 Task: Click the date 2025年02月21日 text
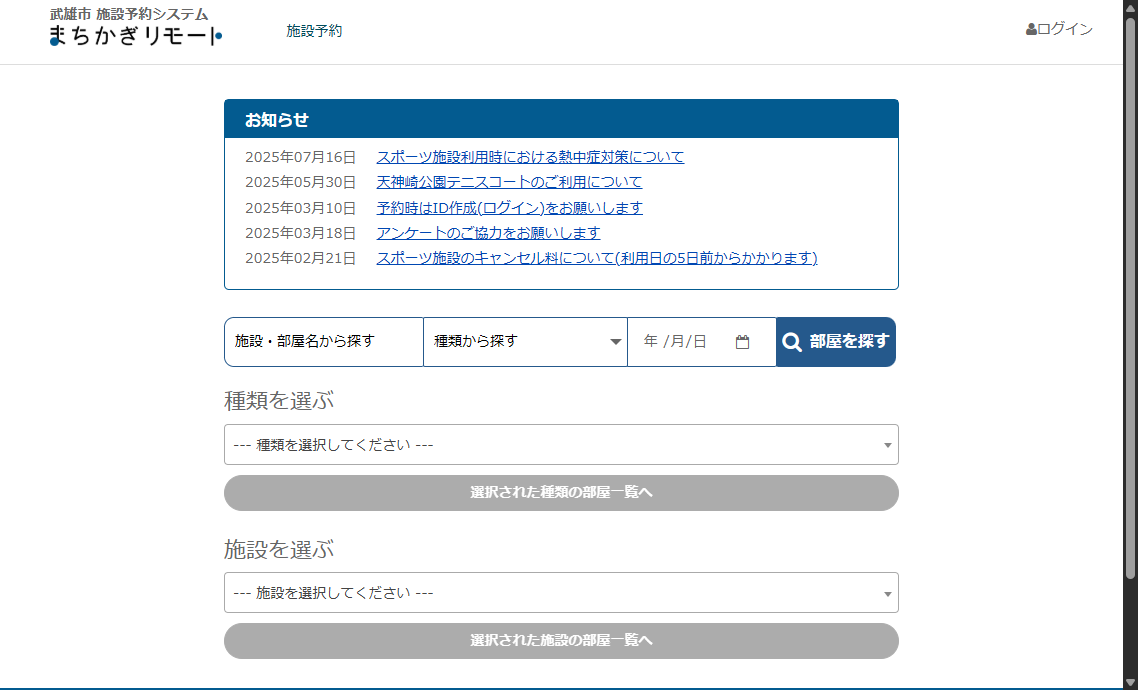(x=300, y=258)
